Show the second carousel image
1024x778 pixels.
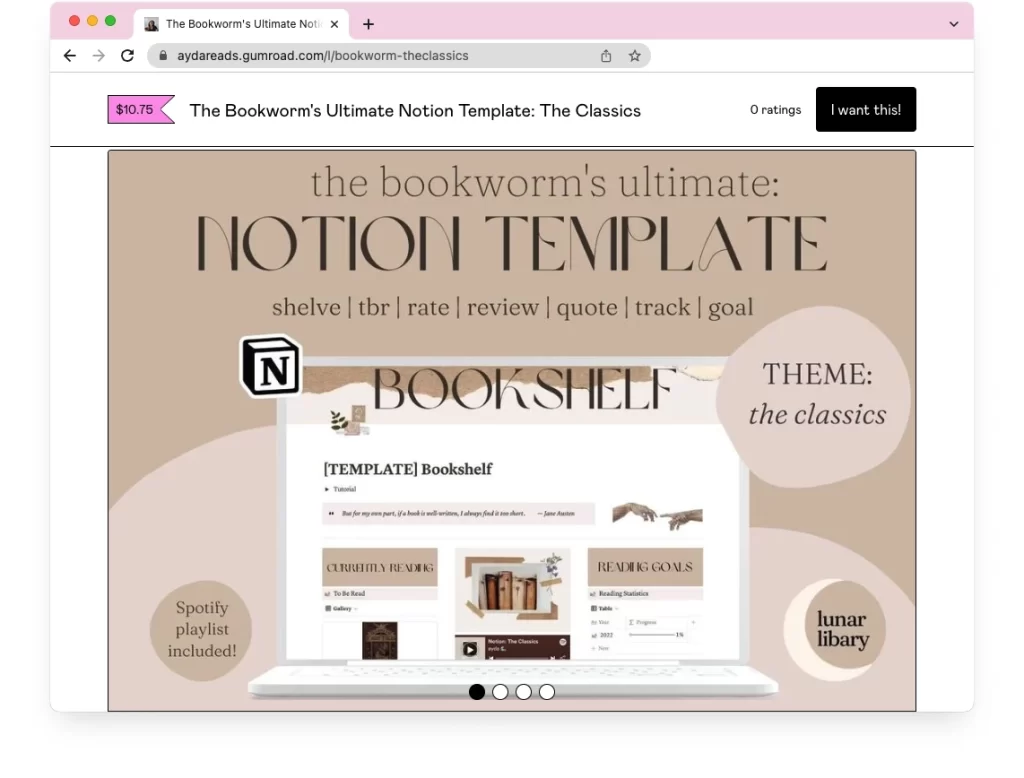coord(500,692)
